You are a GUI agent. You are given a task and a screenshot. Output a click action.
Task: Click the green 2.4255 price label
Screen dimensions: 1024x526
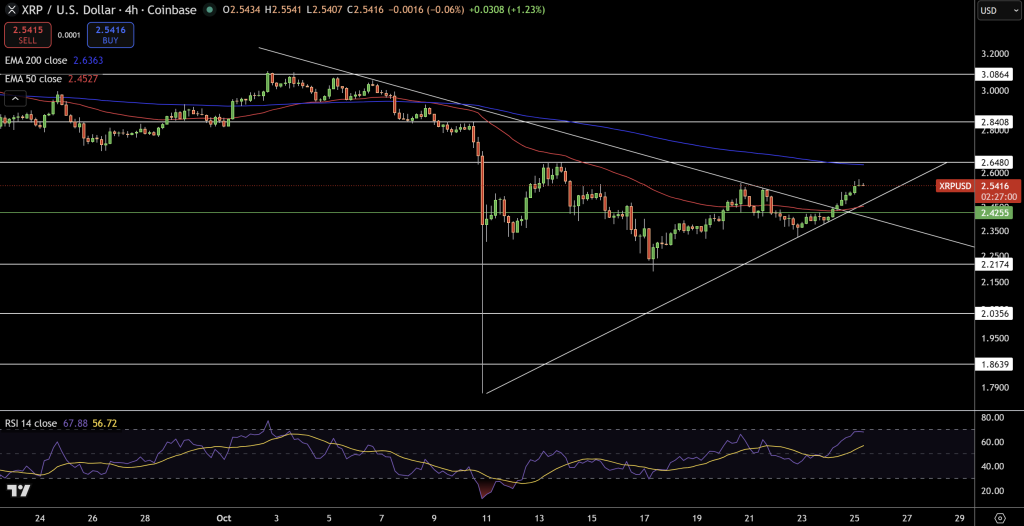997,212
